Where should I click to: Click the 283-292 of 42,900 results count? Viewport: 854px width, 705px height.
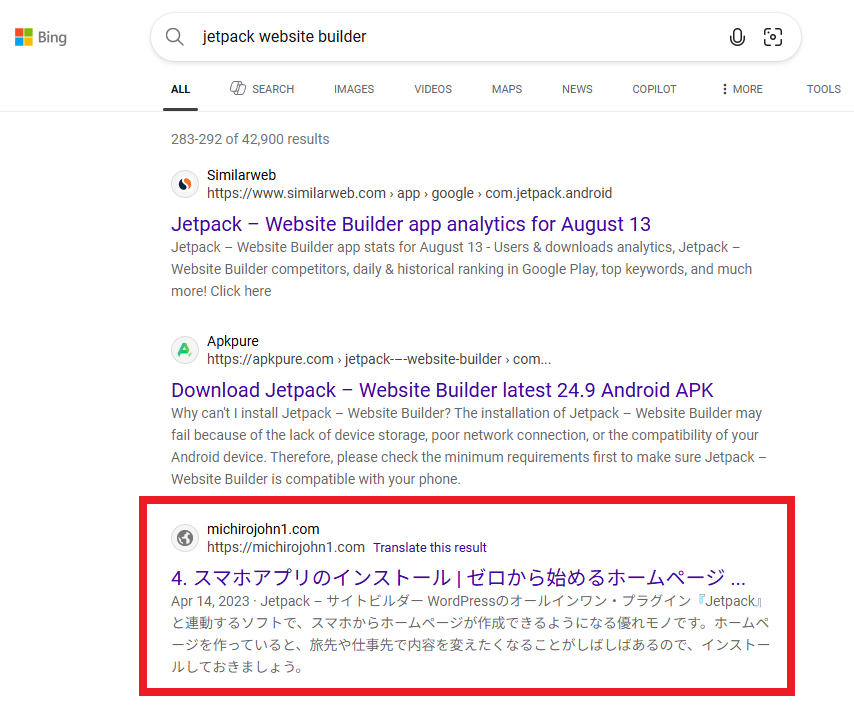click(x=250, y=139)
